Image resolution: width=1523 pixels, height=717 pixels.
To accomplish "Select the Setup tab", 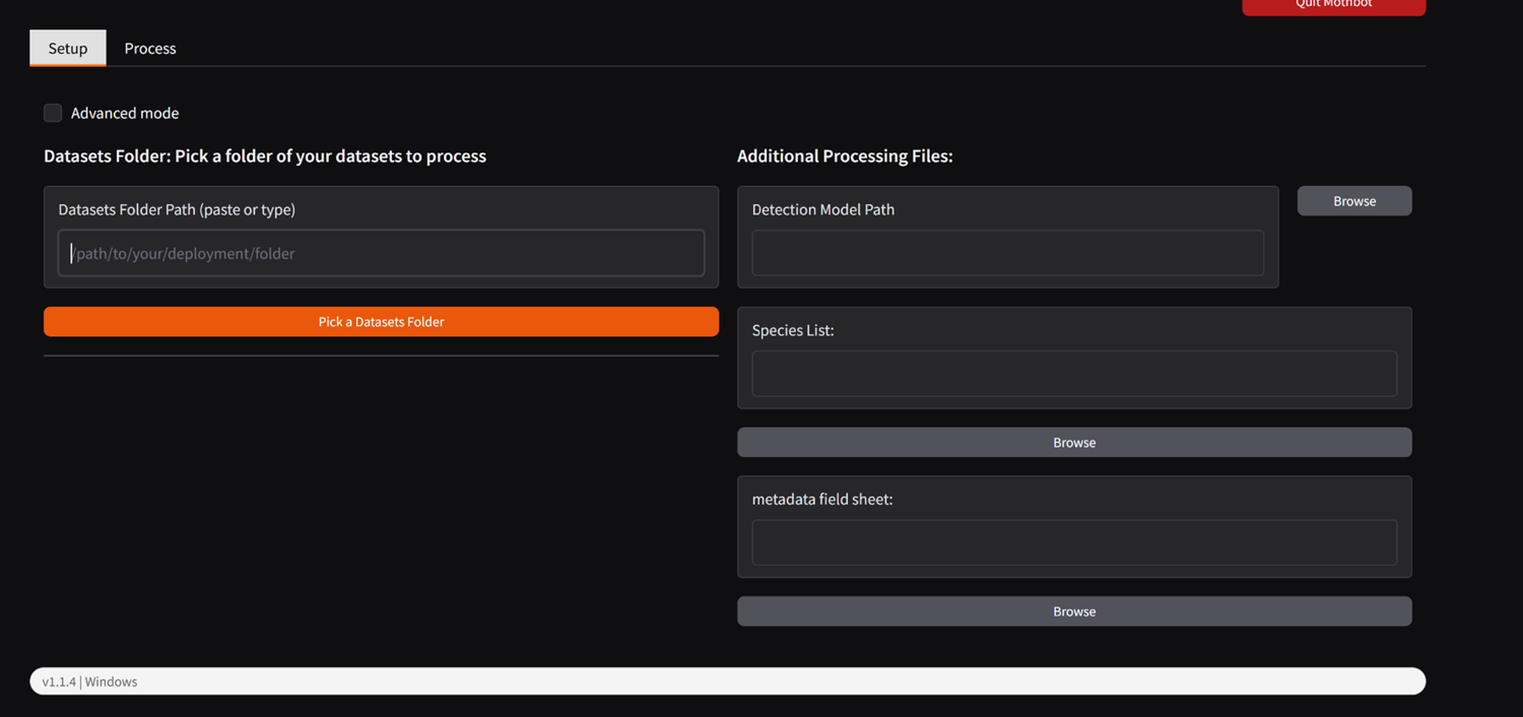I will (x=68, y=48).
